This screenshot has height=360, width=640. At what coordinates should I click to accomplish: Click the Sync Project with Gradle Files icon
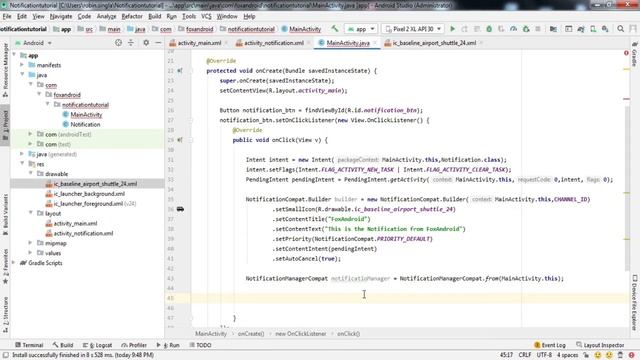(581, 29)
